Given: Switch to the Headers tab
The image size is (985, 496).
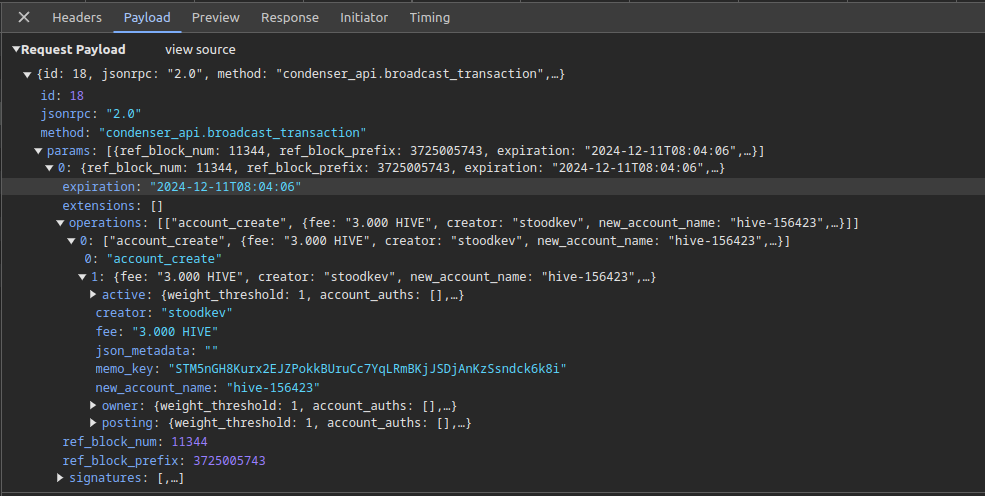Looking at the screenshot, I should [77, 17].
